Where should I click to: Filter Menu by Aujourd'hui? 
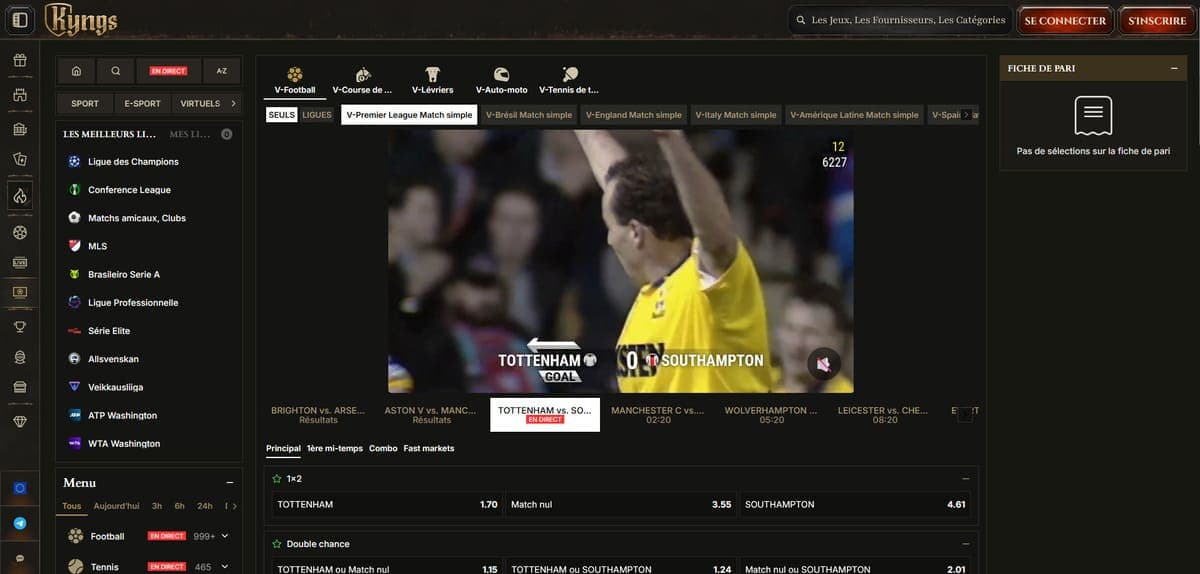coord(117,506)
